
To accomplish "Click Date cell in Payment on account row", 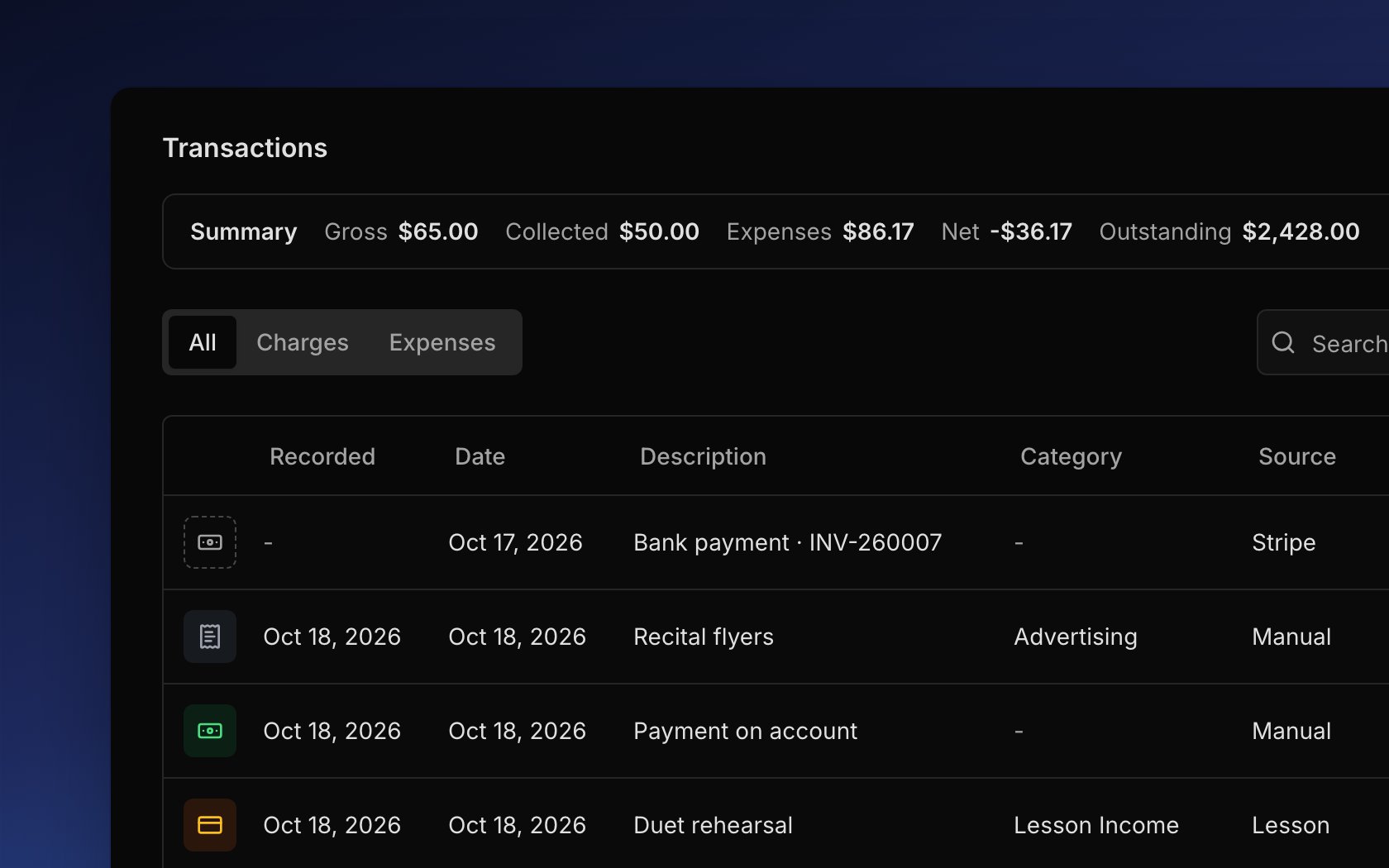I will (517, 731).
